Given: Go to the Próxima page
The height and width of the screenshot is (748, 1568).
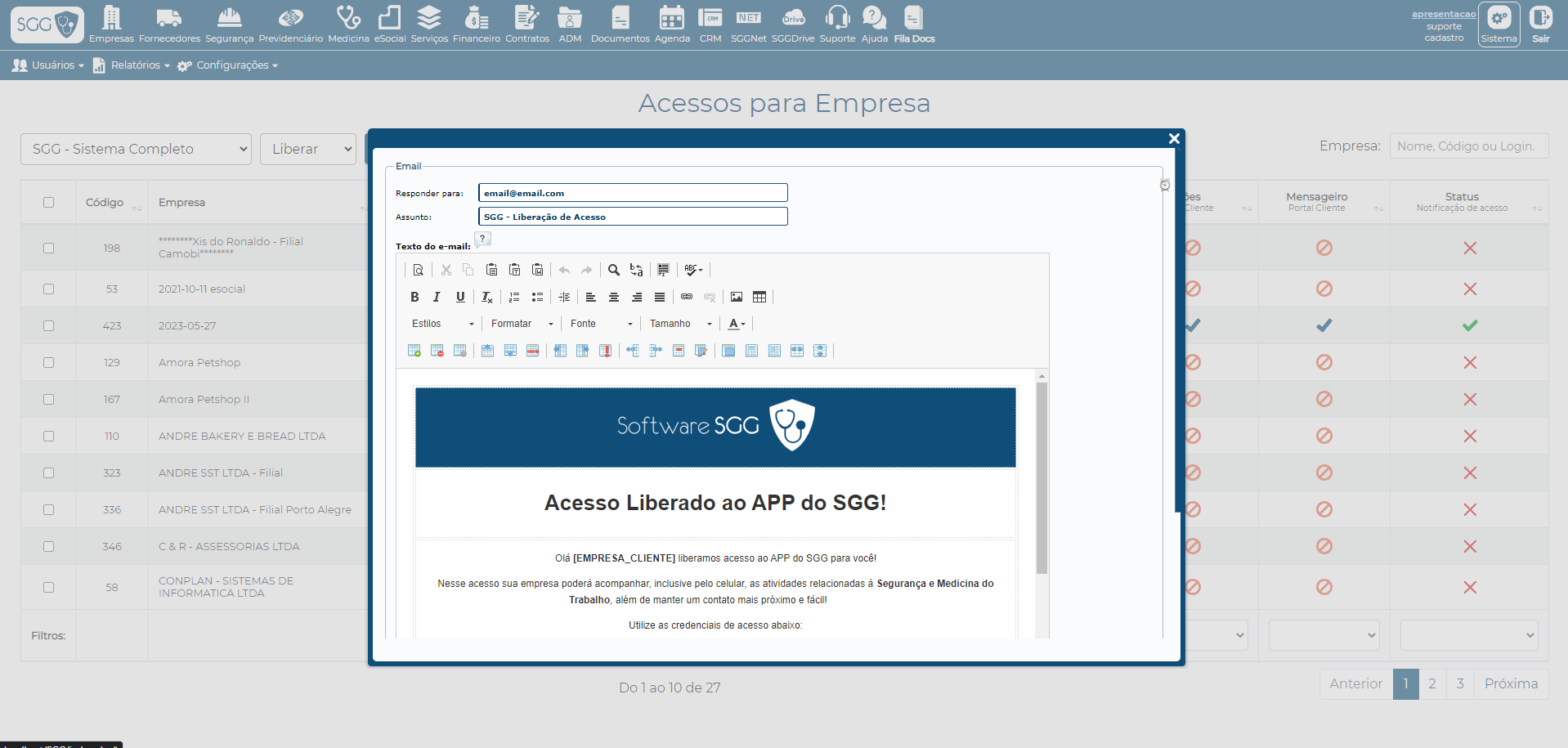Looking at the screenshot, I should coord(1511,683).
